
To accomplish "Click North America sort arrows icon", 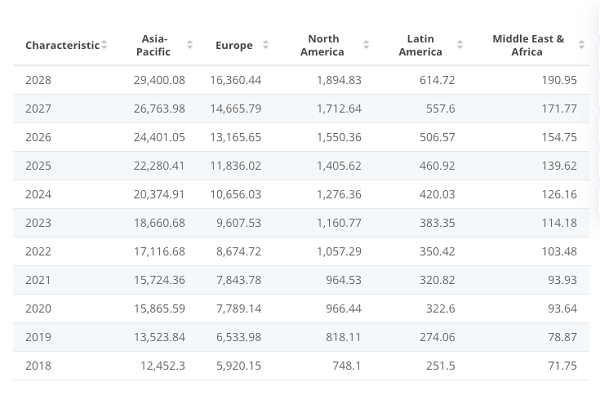I will click(x=366, y=45).
